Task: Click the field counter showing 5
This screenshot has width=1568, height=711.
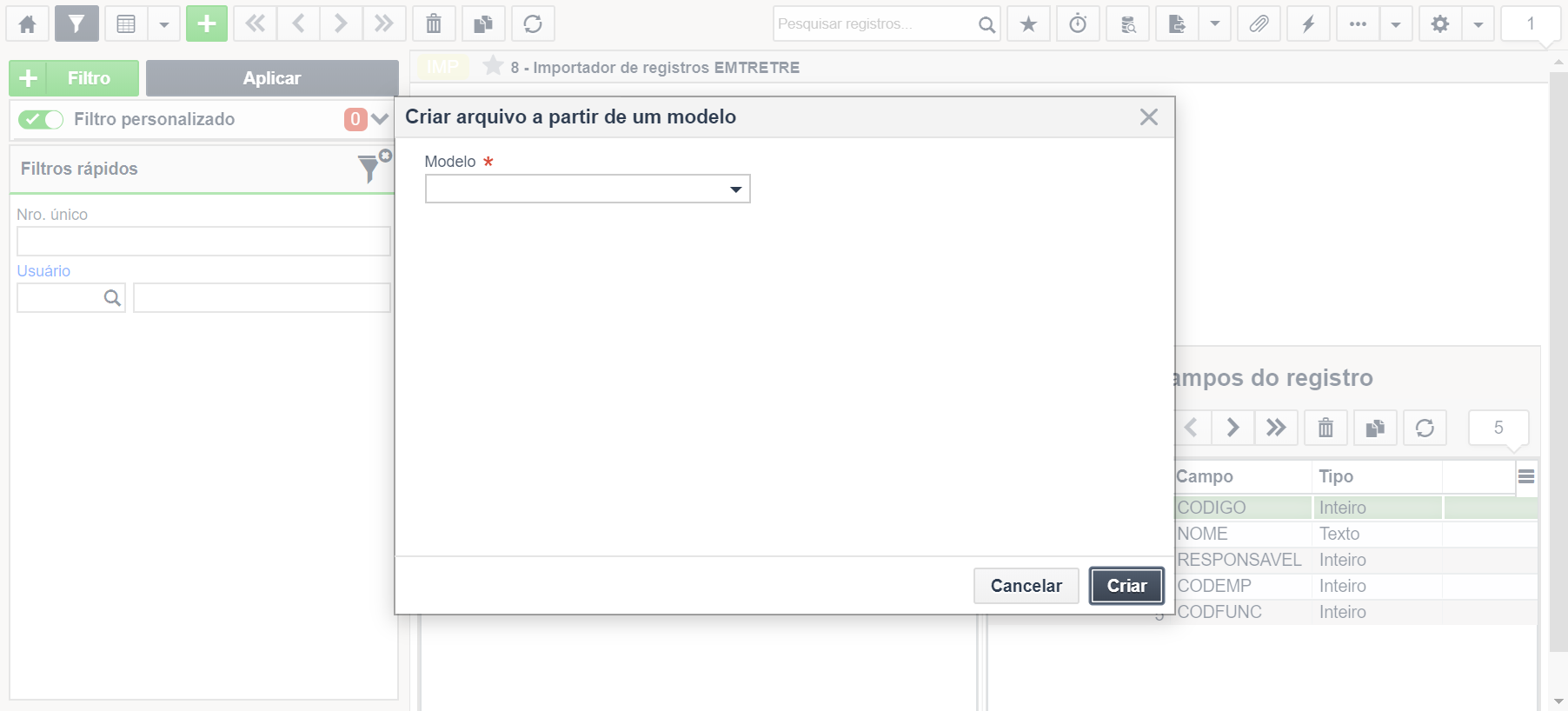Action: pyautogui.click(x=1498, y=428)
